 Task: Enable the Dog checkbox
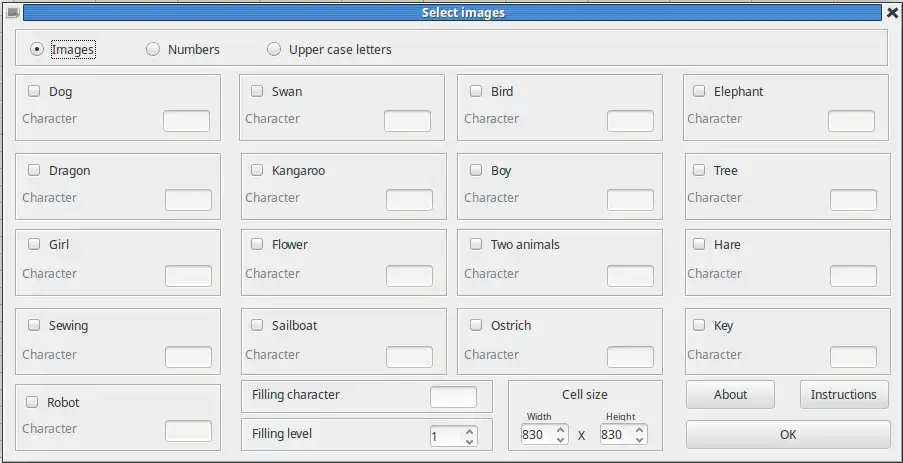click(x=34, y=91)
